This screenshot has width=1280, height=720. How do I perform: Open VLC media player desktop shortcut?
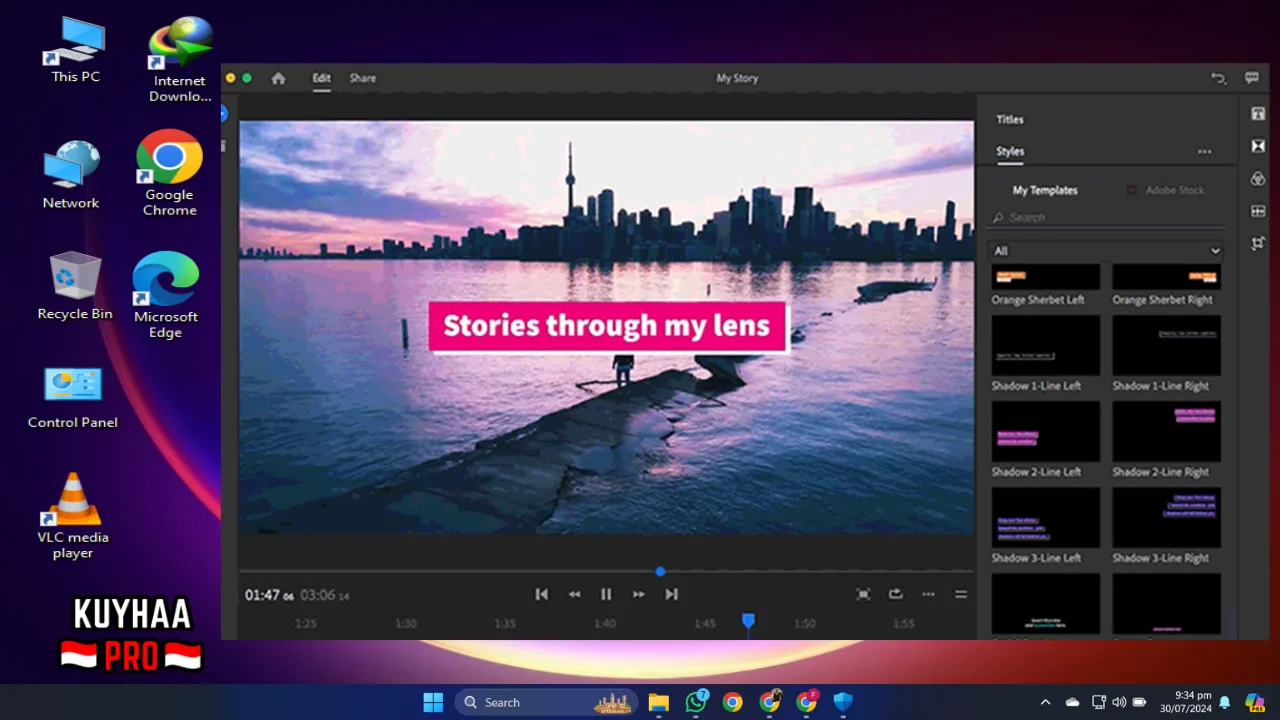point(73,515)
